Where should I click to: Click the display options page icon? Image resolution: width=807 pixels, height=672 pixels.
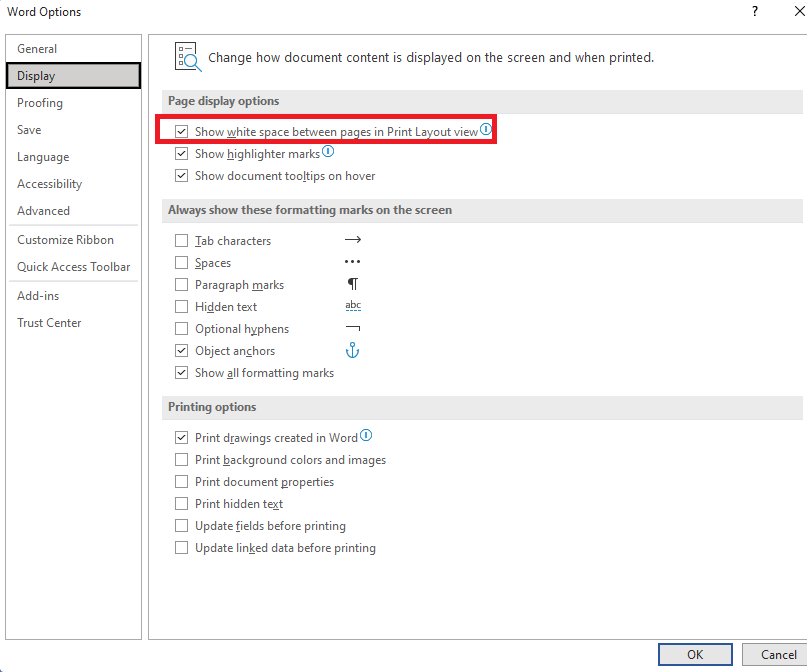[188, 57]
